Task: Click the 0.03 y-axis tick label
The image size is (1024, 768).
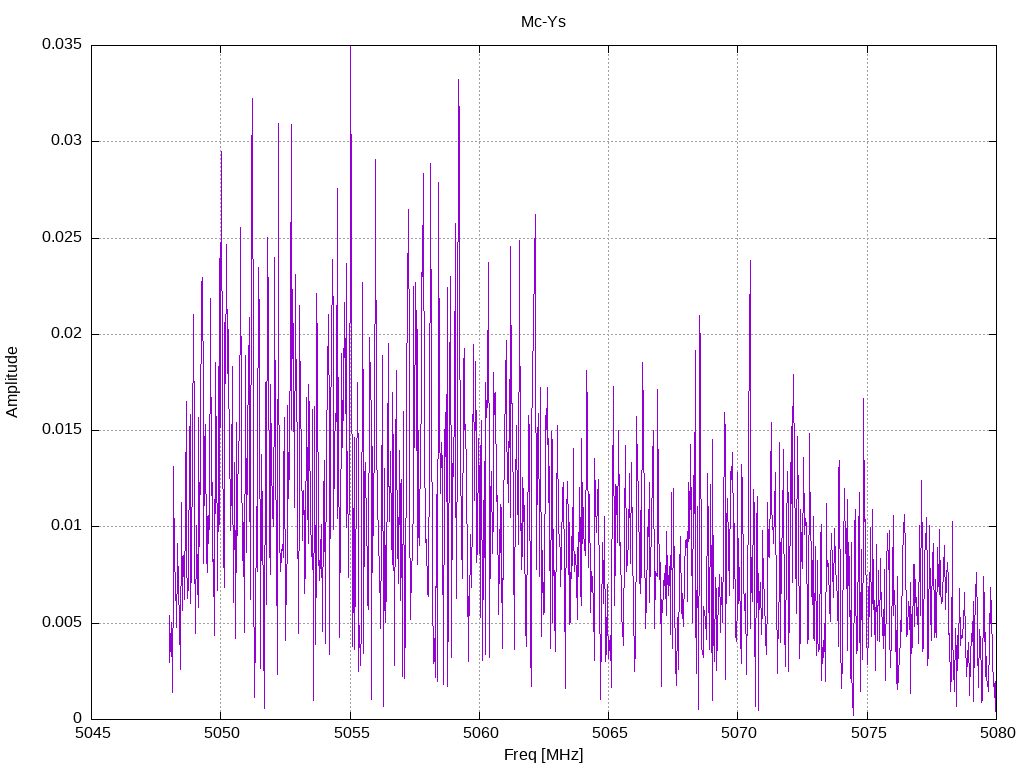Action: [67, 140]
